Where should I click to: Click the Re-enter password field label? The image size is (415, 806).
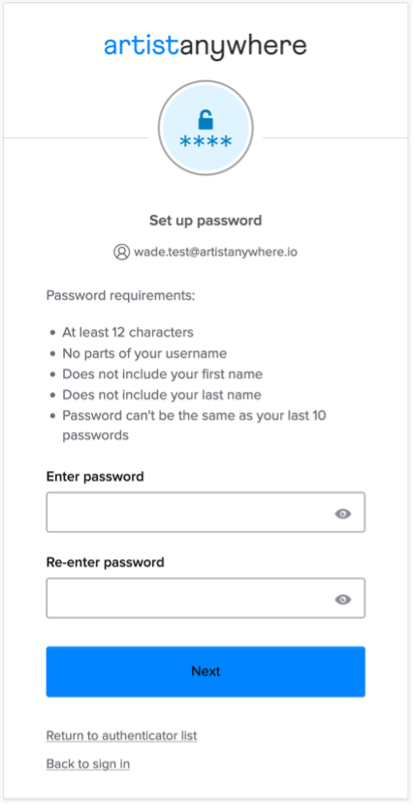(105, 562)
